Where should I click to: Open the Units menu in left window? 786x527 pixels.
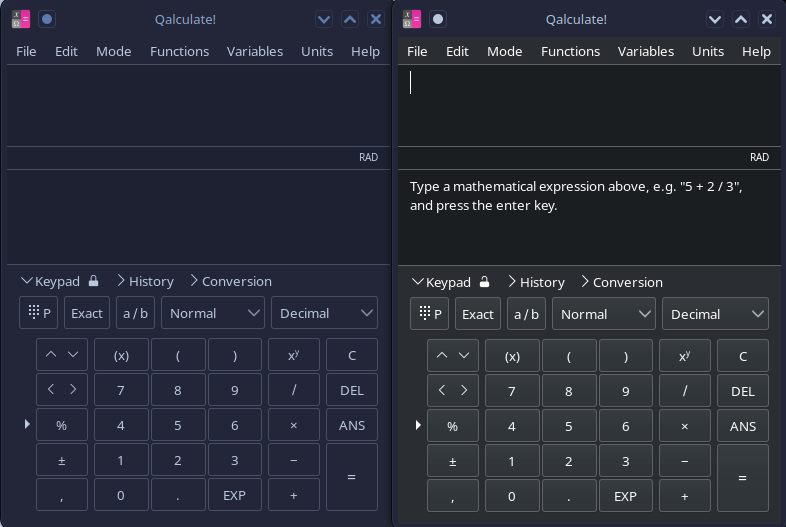[317, 51]
